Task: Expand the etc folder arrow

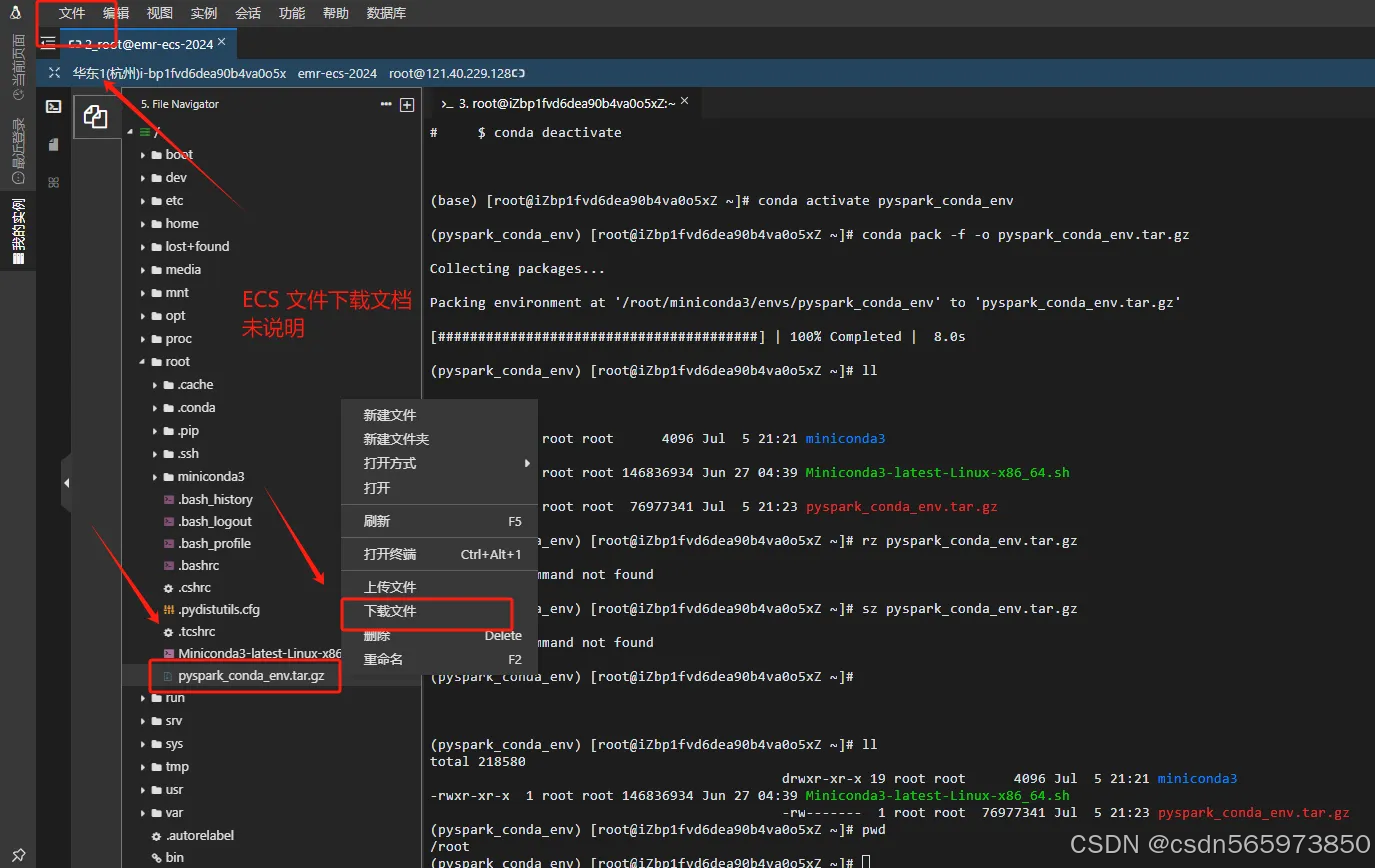Action: [x=143, y=201]
